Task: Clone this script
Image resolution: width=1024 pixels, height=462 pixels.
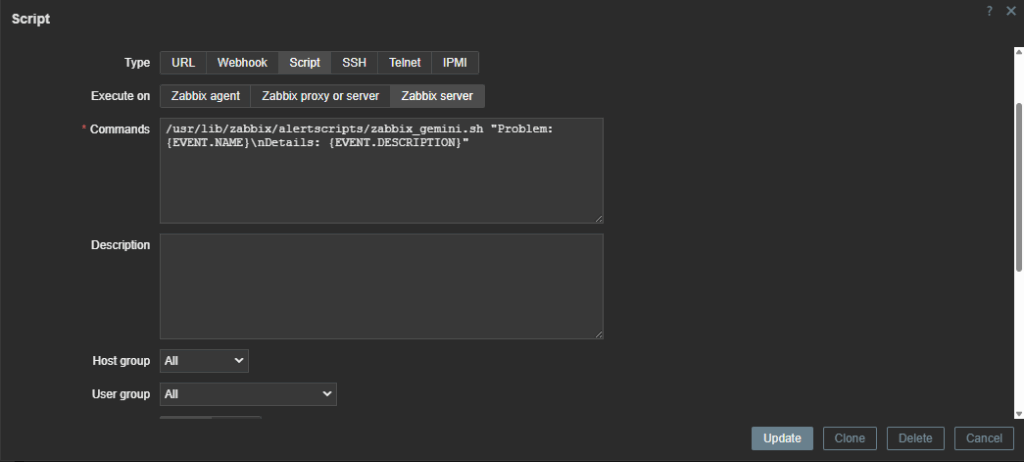Action: pos(849,438)
